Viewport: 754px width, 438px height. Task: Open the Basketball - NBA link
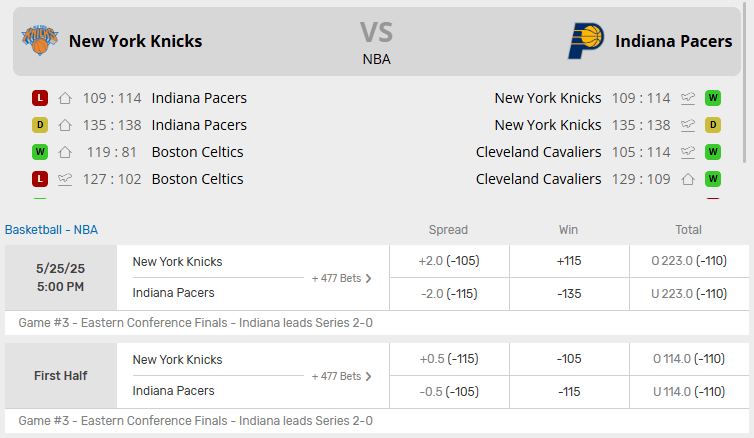click(x=51, y=230)
